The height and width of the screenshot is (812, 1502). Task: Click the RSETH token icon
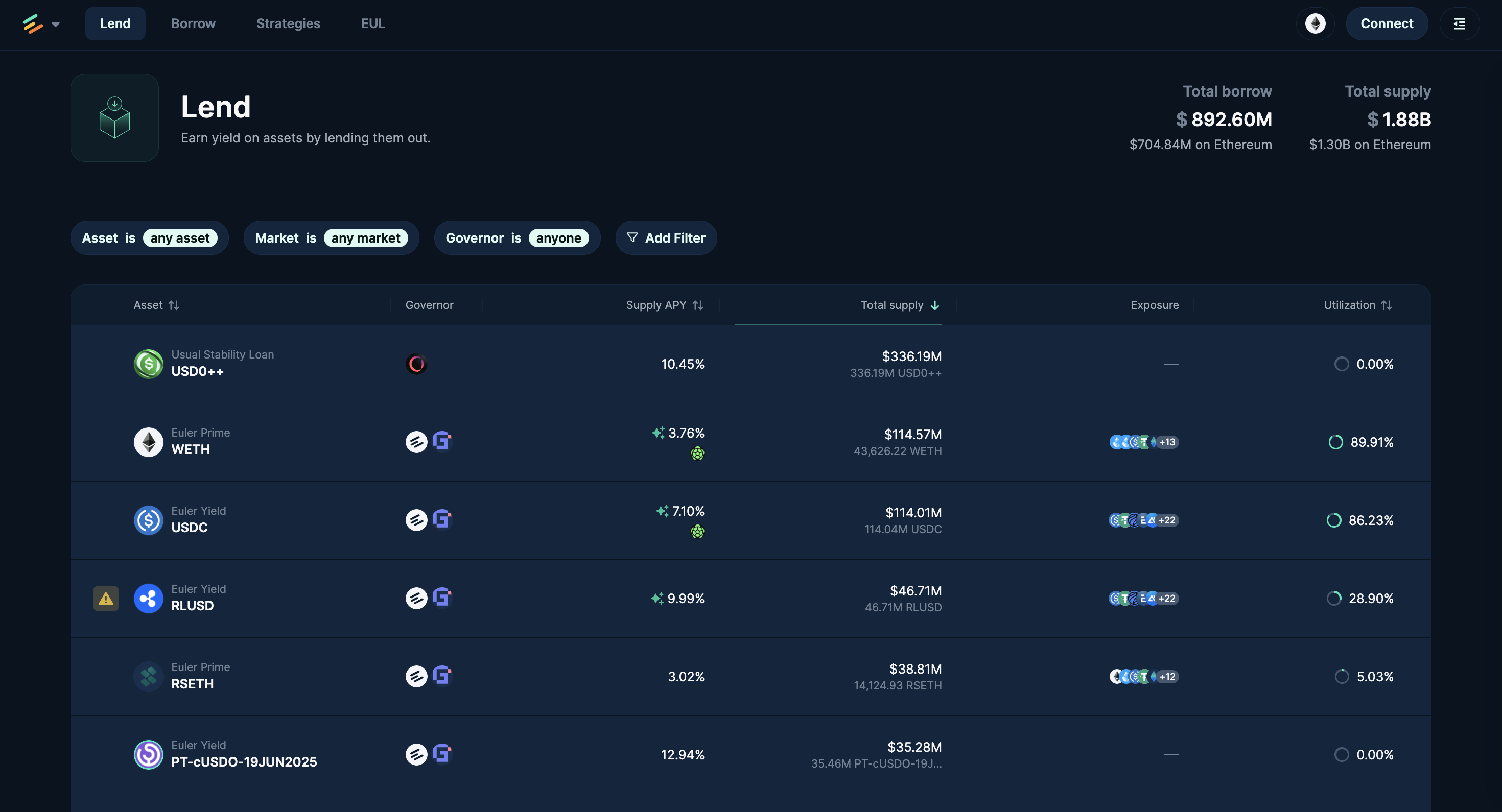149,676
